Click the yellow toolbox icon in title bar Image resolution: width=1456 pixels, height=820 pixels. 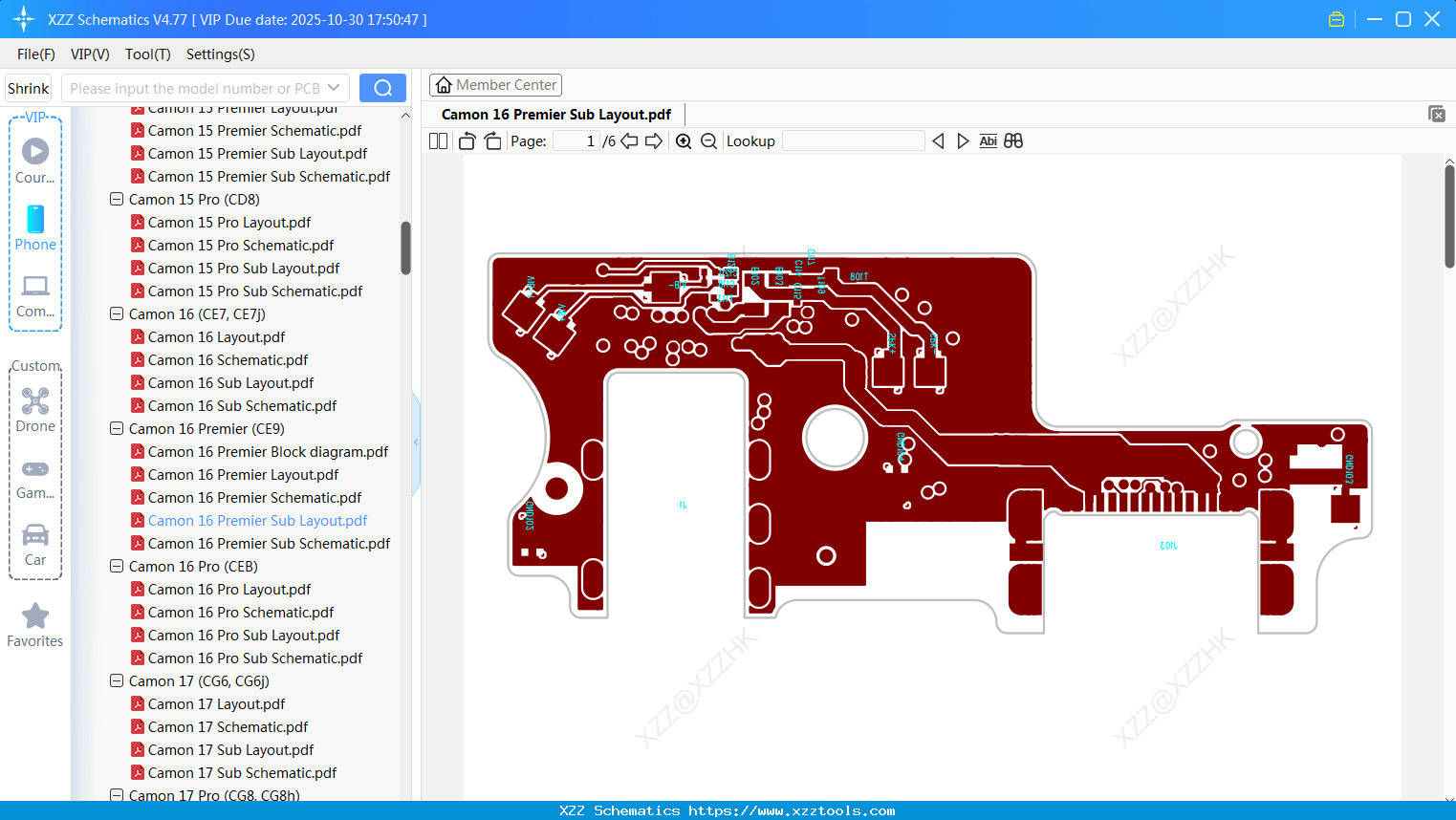click(x=1336, y=19)
